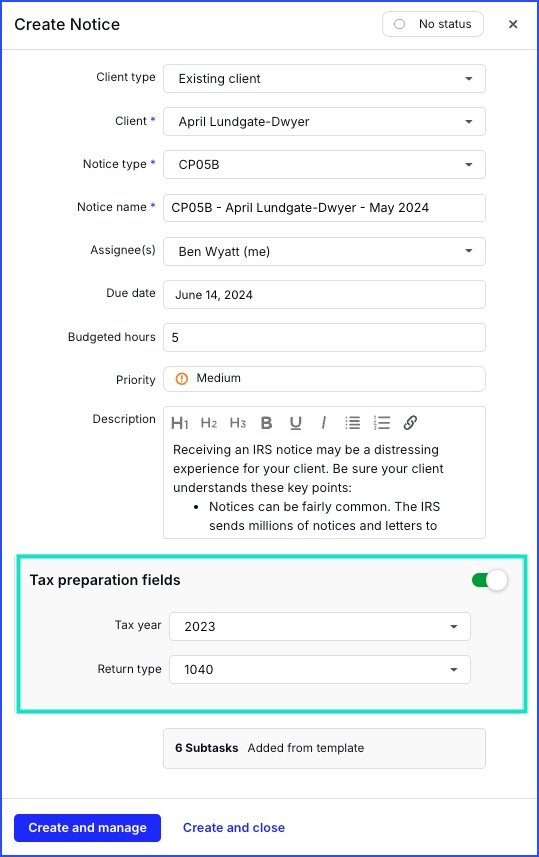This screenshot has width=539, height=857.
Task: Click the Budgeted hours input field
Action: 324,337
